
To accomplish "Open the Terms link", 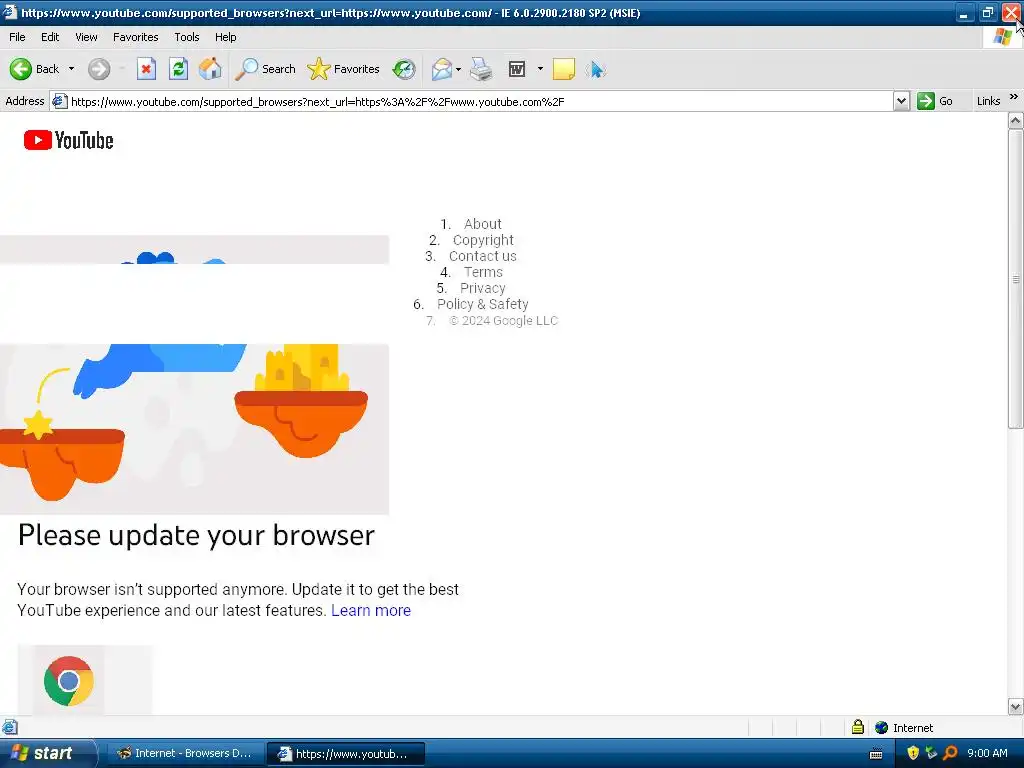I will coord(483,272).
